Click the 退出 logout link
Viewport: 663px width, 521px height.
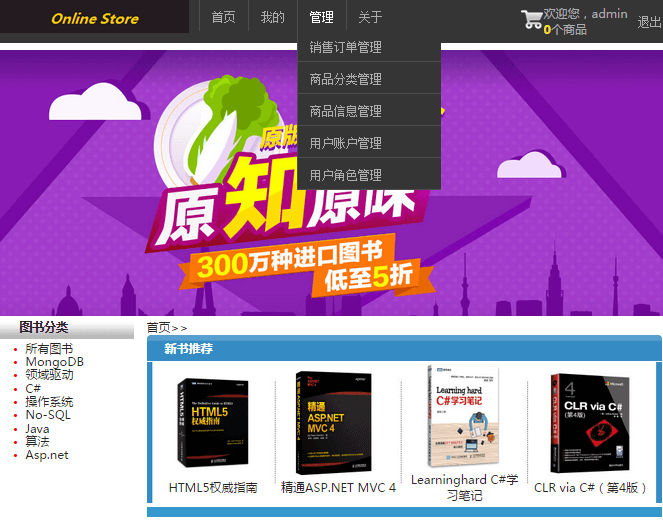[649, 22]
